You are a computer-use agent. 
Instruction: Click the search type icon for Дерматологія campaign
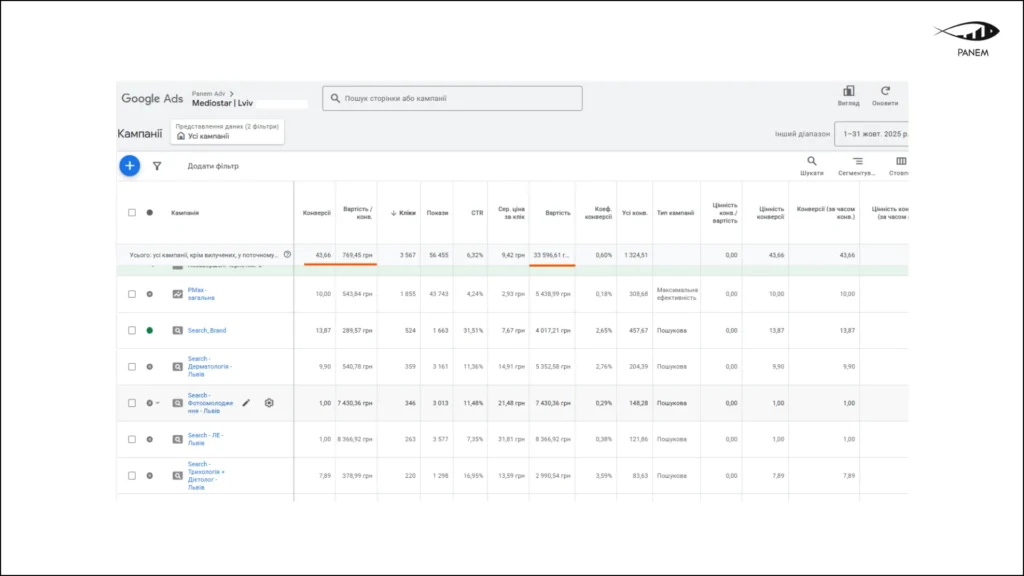178,366
